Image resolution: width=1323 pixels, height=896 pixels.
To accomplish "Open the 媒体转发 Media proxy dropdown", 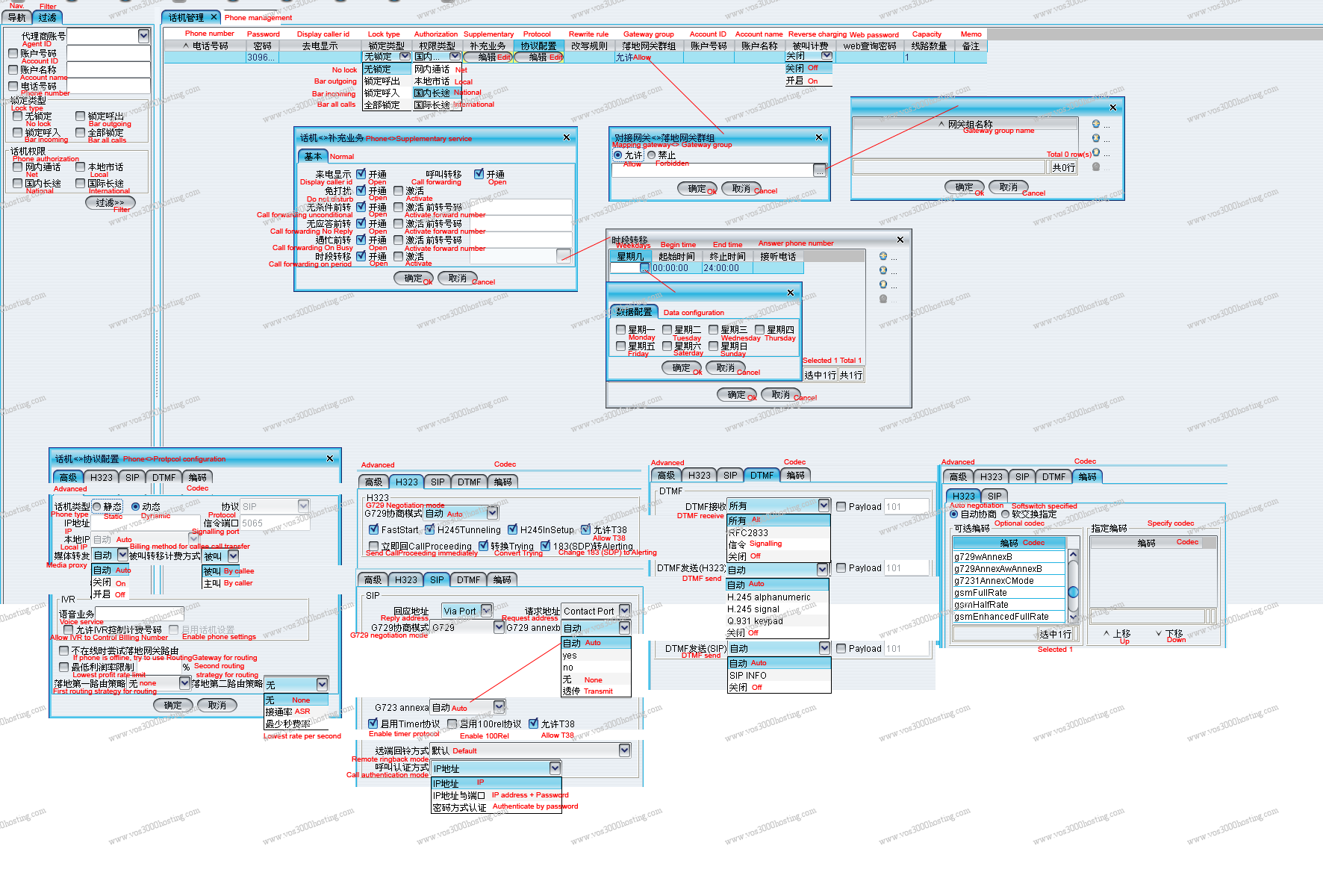I will coord(122,556).
